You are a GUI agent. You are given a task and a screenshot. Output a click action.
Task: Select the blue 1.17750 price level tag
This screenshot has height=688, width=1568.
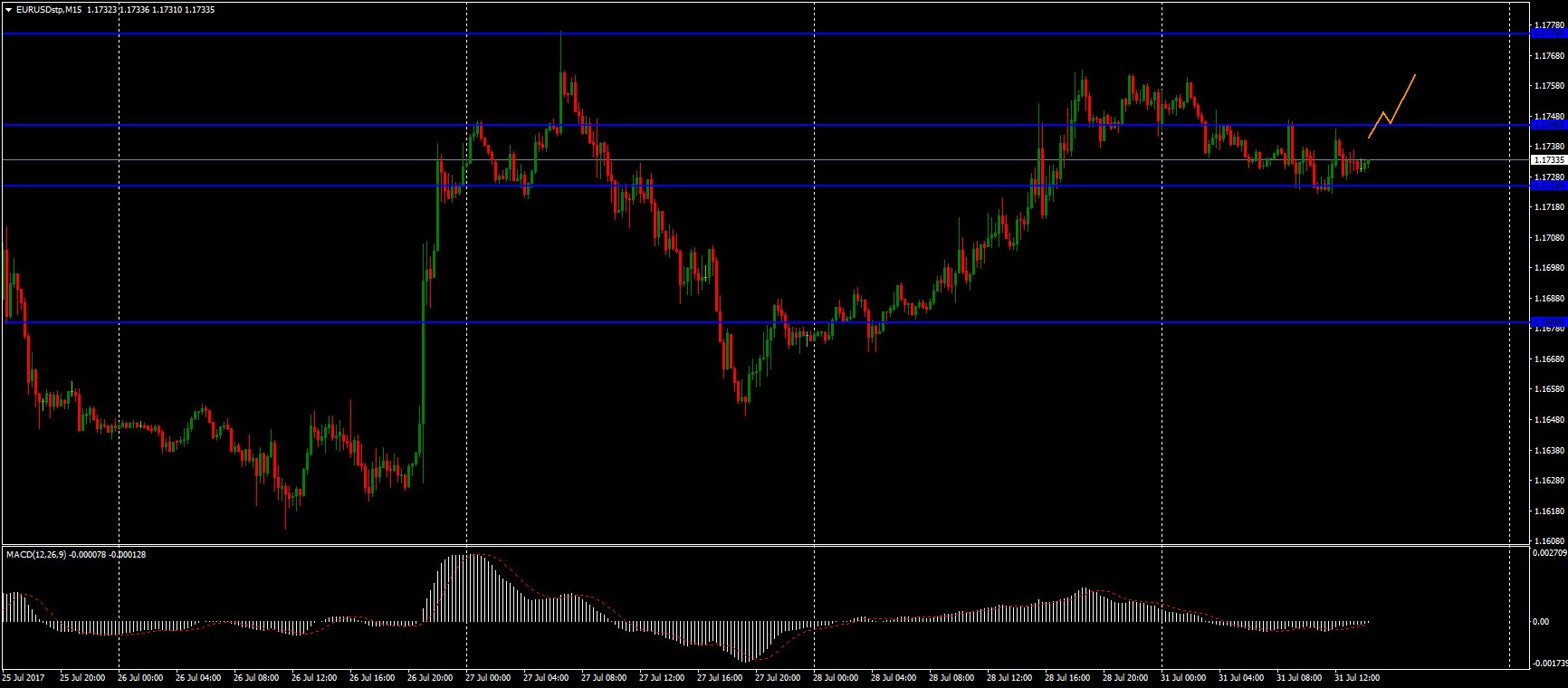1548,33
